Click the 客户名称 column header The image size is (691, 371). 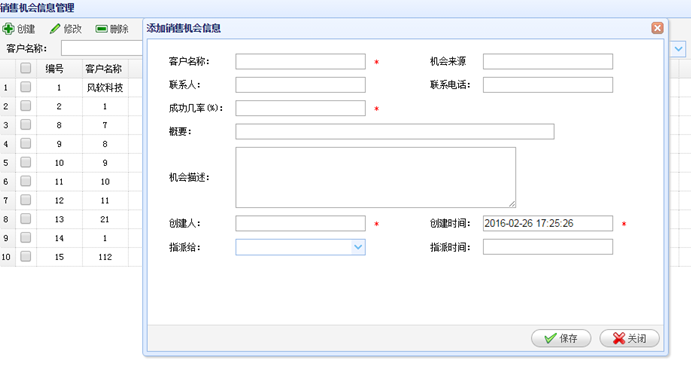pyautogui.click(x=105, y=68)
